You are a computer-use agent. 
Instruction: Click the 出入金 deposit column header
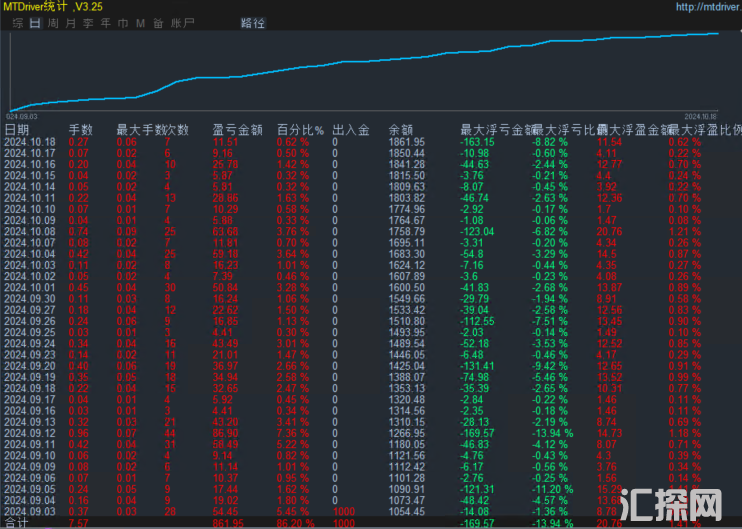pyautogui.click(x=351, y=130)
